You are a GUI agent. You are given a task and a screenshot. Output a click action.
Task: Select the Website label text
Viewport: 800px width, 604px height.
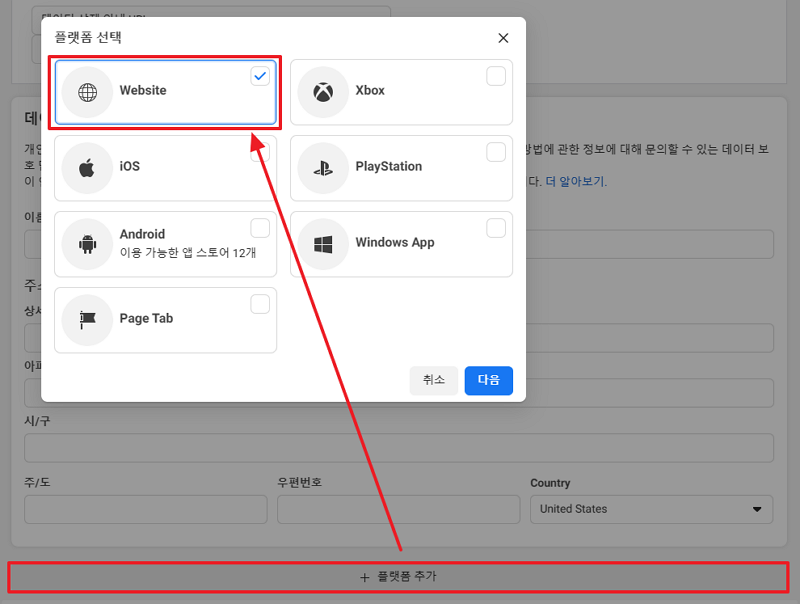coord(143,90)
